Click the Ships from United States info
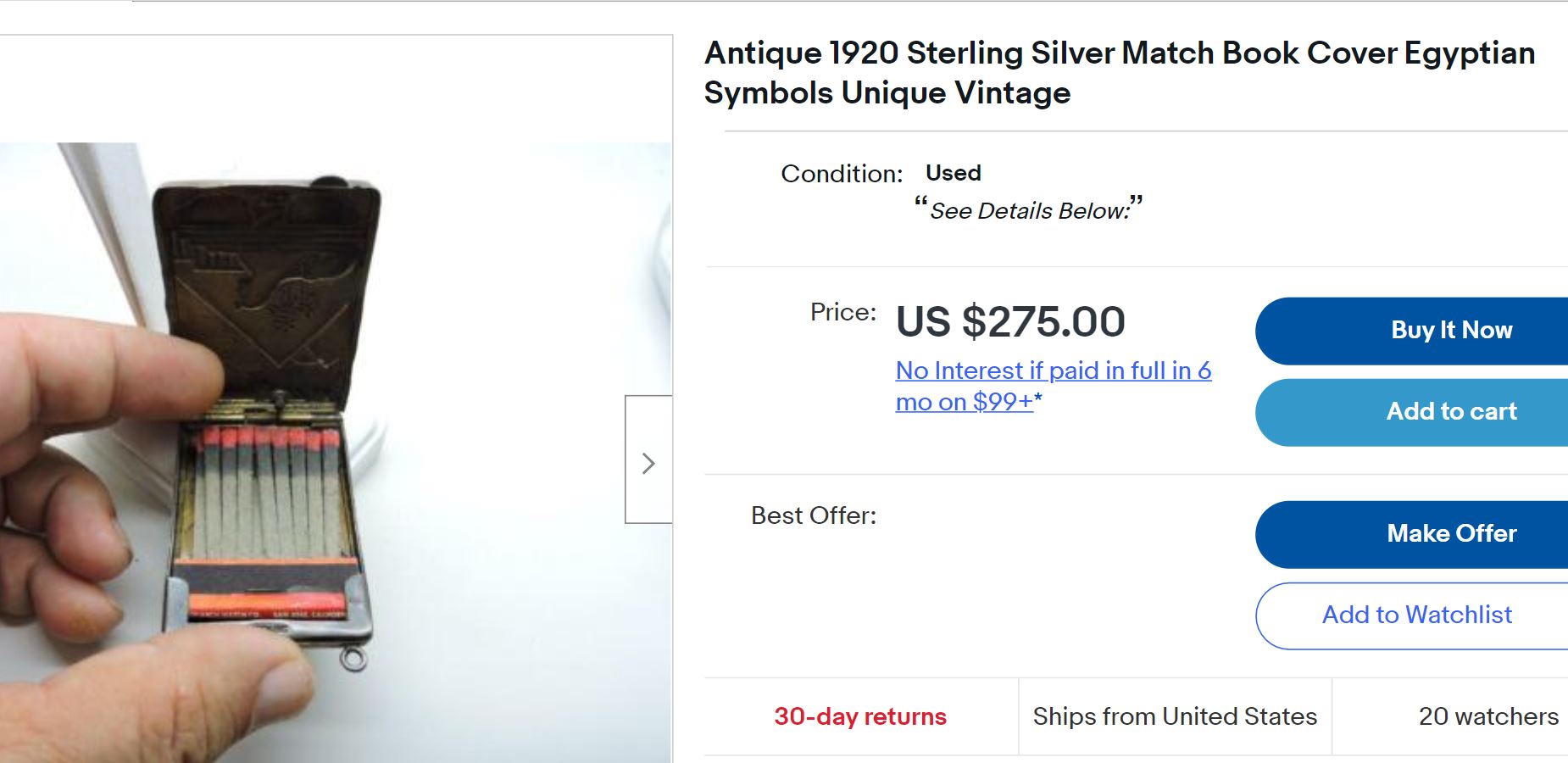This screenshot has height=763, width=1568. tap(1175, 717)
